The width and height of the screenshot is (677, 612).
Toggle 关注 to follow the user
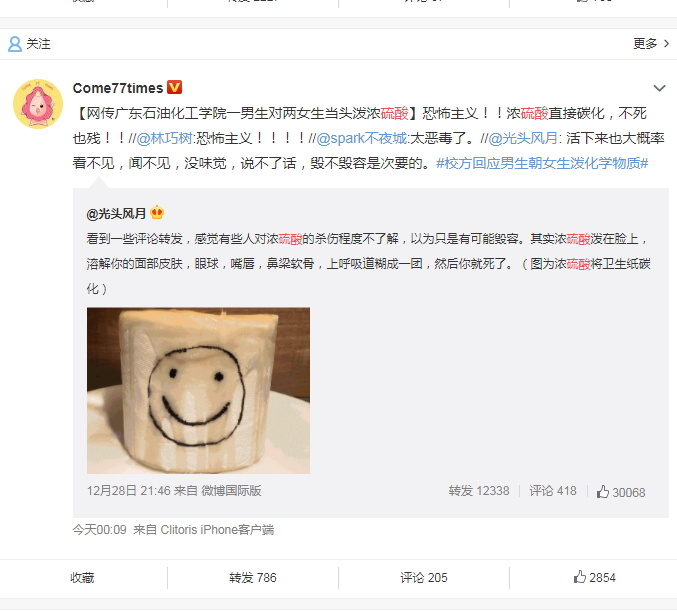click(29, 44)
